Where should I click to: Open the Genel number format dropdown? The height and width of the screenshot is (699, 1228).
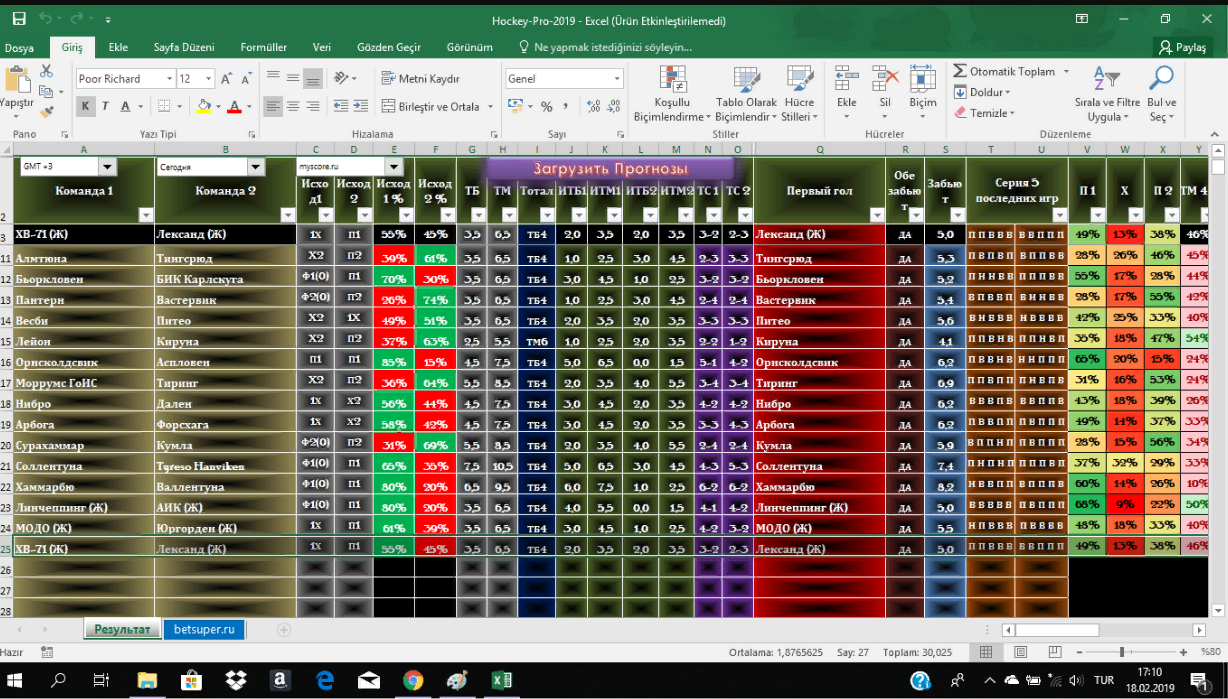617,78
